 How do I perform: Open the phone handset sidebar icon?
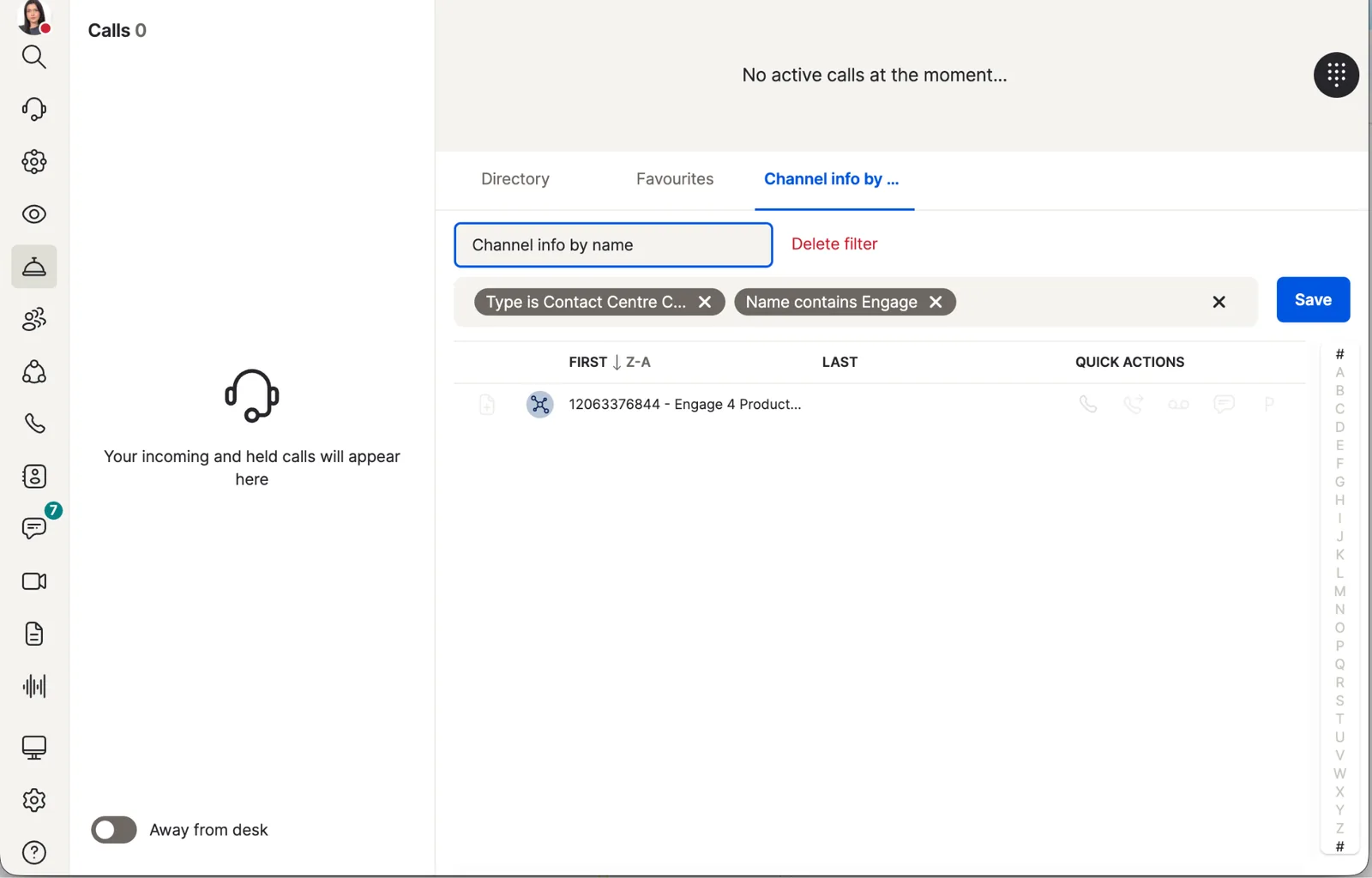33,424
